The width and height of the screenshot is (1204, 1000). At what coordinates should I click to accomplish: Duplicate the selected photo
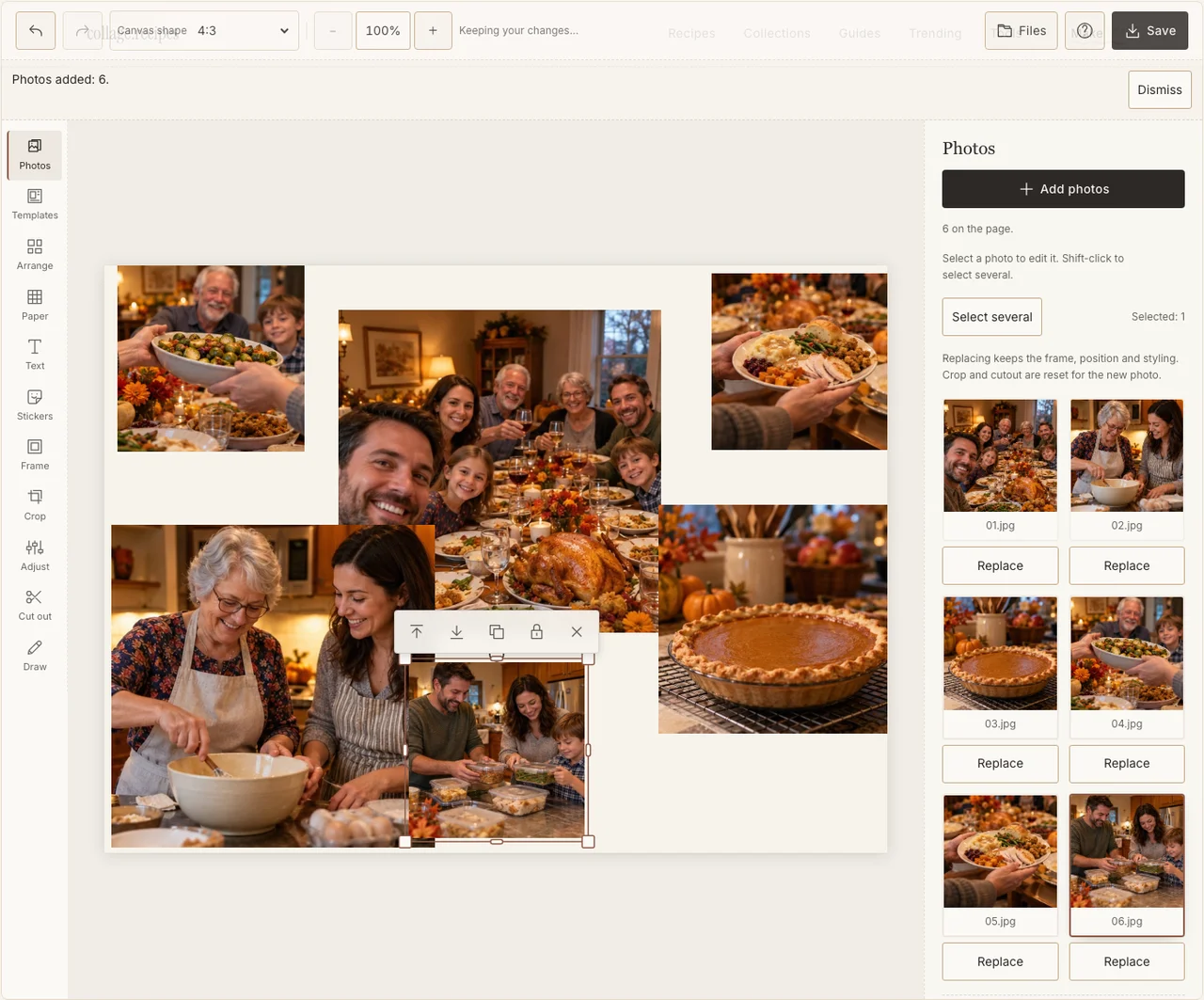coord(497,632)
